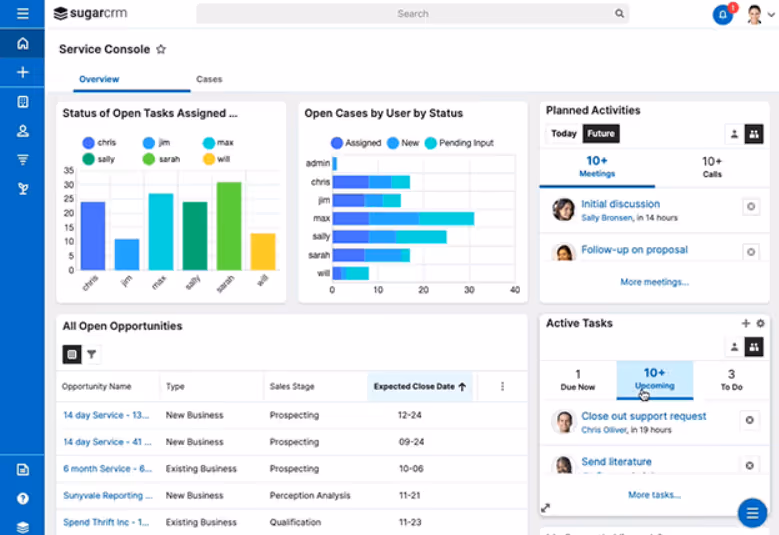Screen dimensions: 779x535
Task: Open the Contacts person icon in sidebar
Action: [x=22, y=131]
